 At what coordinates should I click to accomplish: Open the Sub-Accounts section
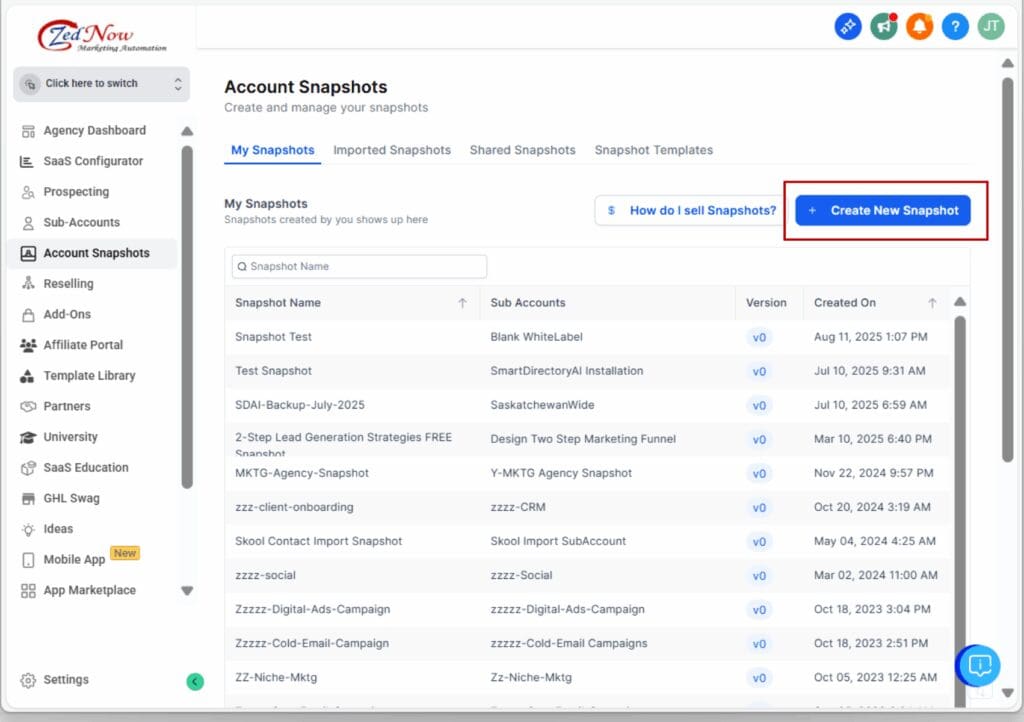tap(86, 222)
